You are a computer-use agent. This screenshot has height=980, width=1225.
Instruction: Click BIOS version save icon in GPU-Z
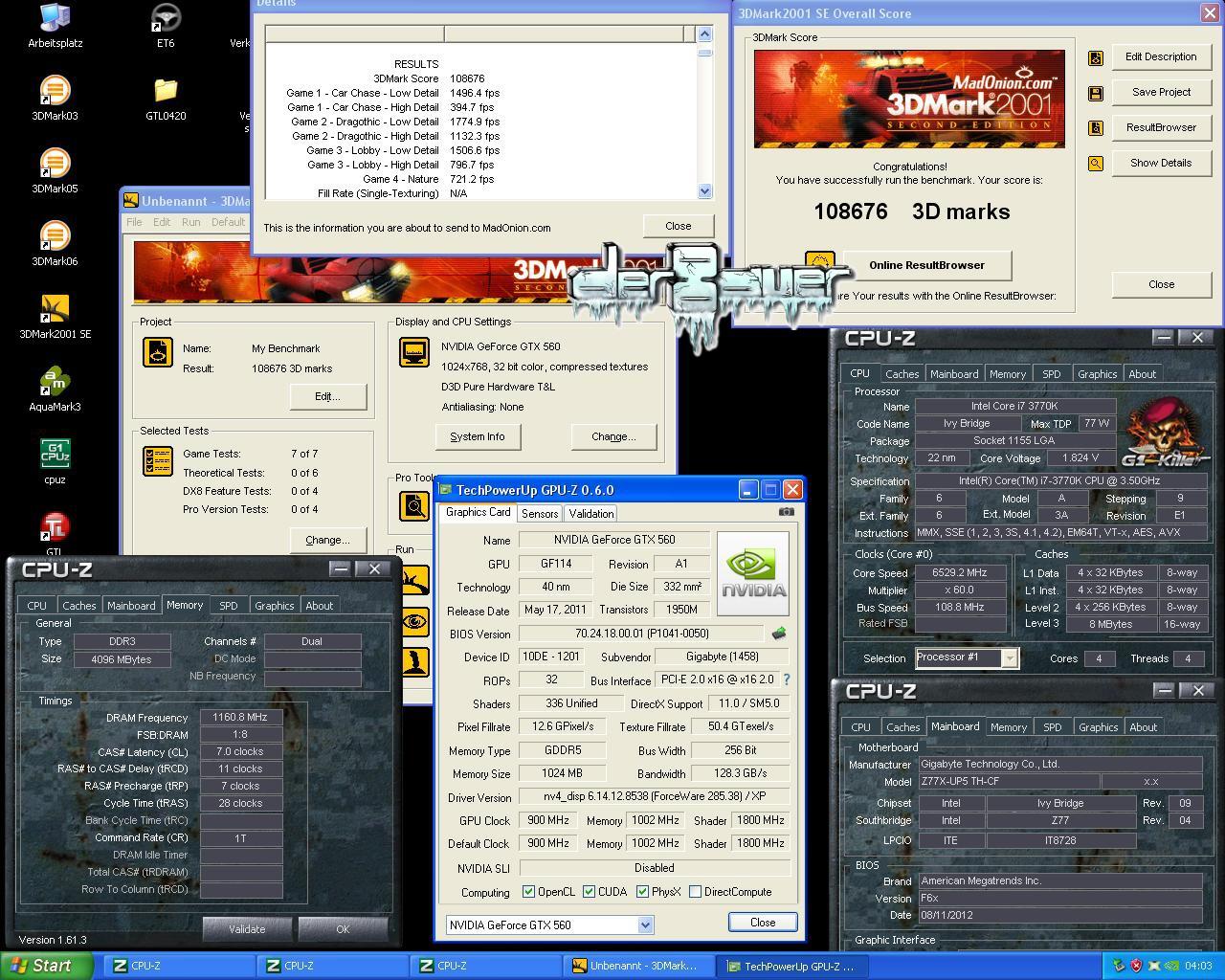(x=779, y=634)
